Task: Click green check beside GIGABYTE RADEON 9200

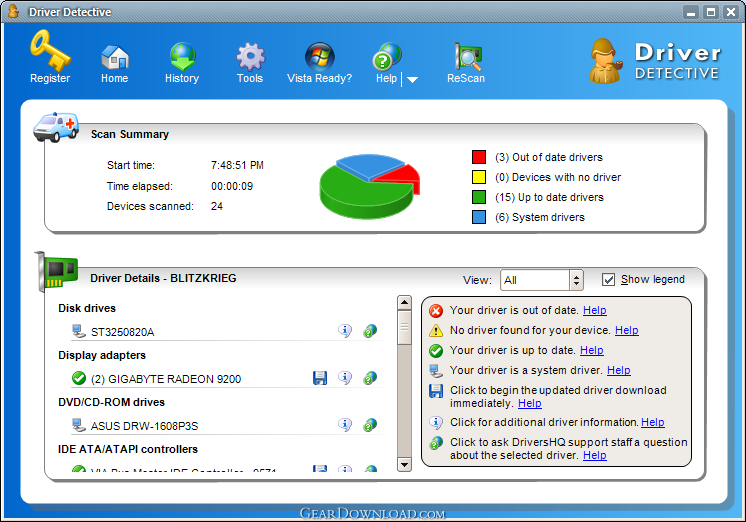Action: [79, 378]
